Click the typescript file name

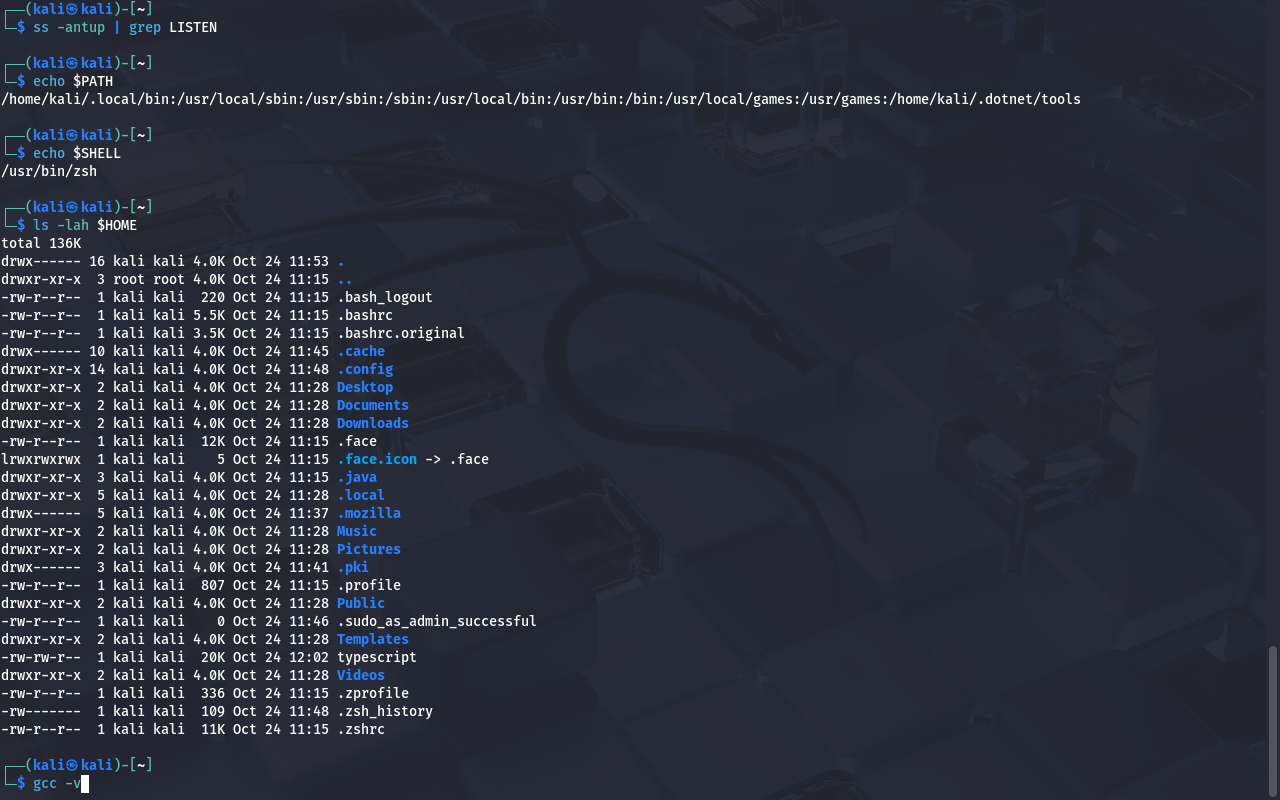(376, 657)
